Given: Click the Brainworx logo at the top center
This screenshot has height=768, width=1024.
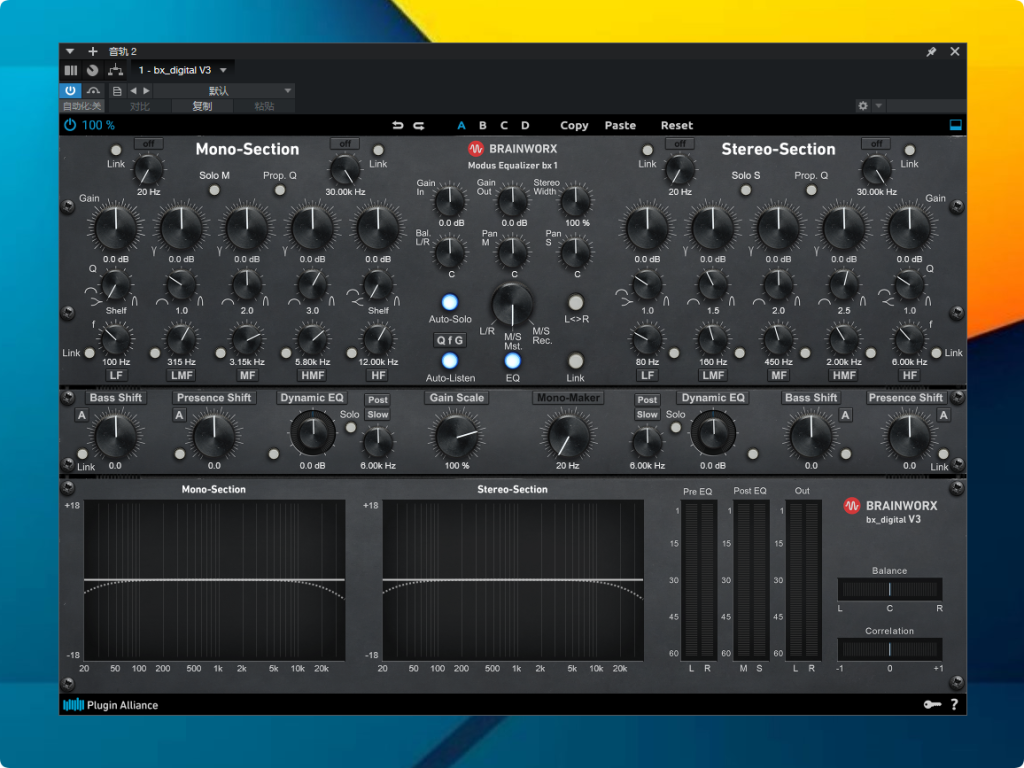Looking at the screenshot, I should [x=513, y=149].
